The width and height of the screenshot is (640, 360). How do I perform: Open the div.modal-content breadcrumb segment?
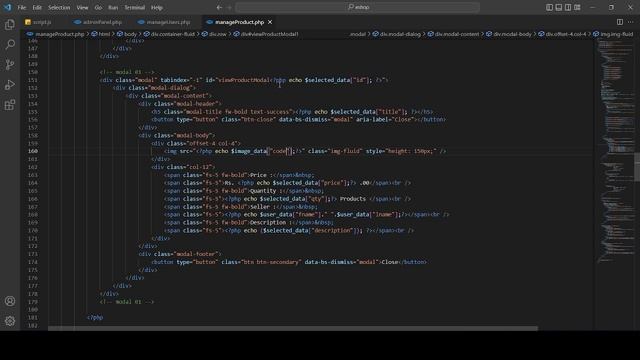(456, 34)
